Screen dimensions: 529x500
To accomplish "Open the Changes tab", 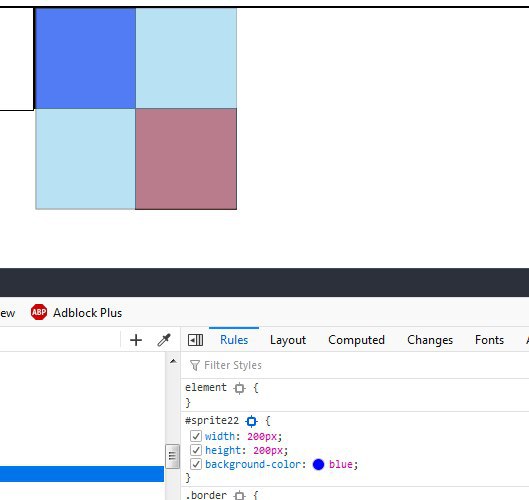I will (430, 340).
